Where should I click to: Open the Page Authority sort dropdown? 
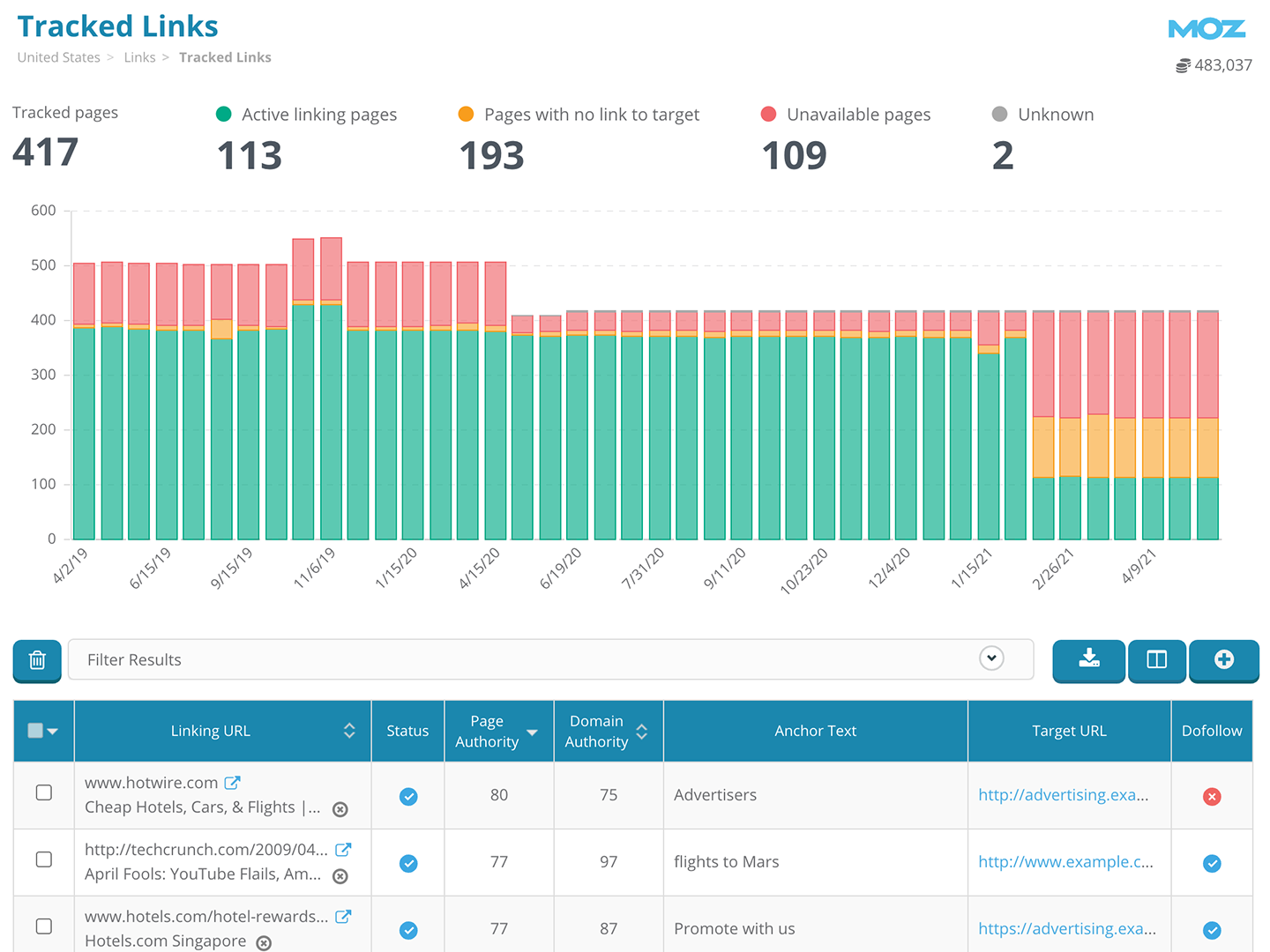[532, 733]
